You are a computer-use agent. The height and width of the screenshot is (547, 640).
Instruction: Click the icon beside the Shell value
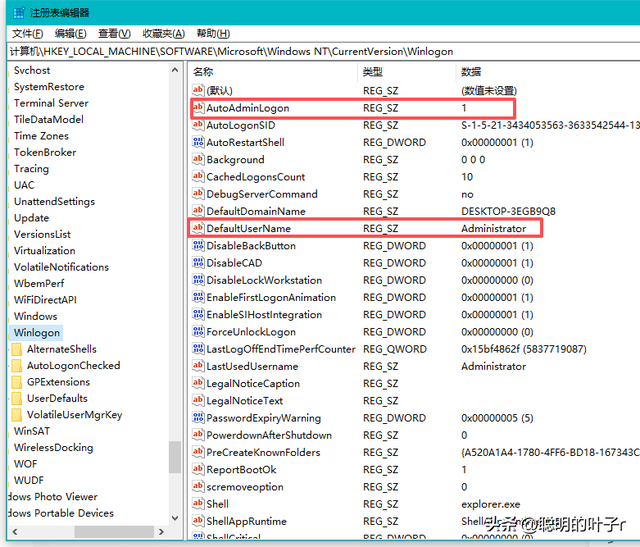(197, 504)
